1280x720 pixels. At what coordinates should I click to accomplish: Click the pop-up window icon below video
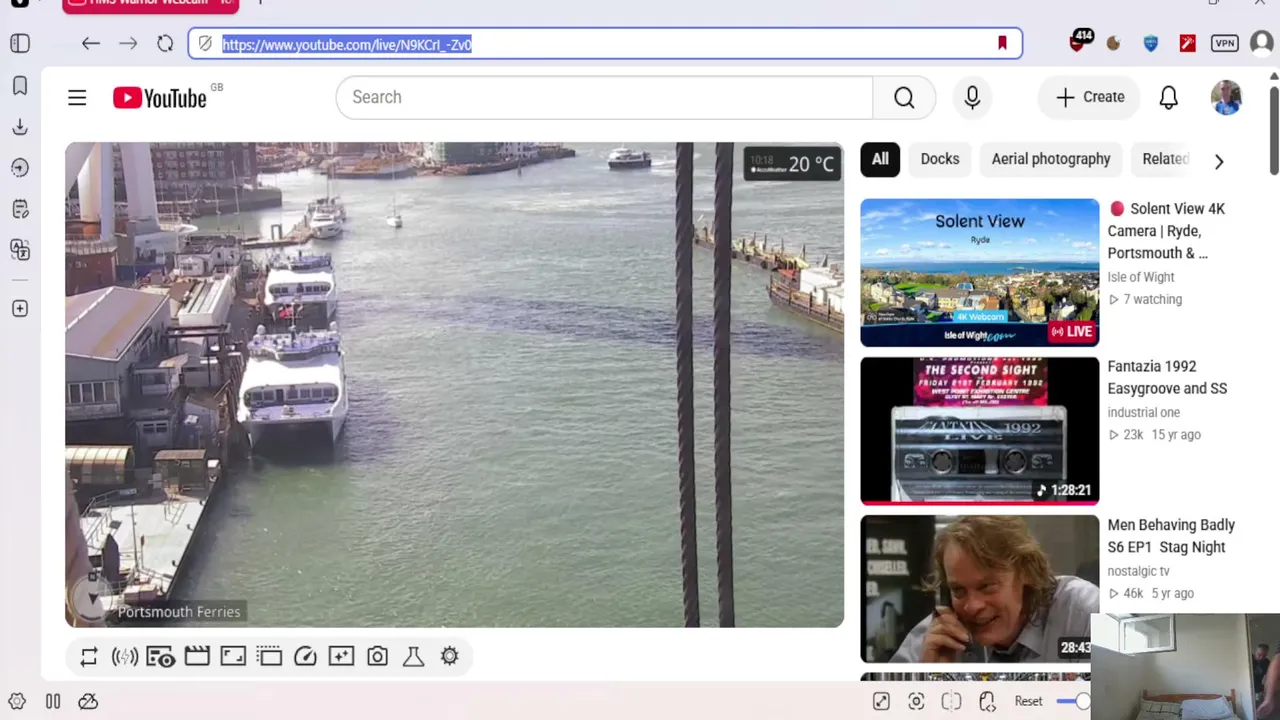click(269, 656)
